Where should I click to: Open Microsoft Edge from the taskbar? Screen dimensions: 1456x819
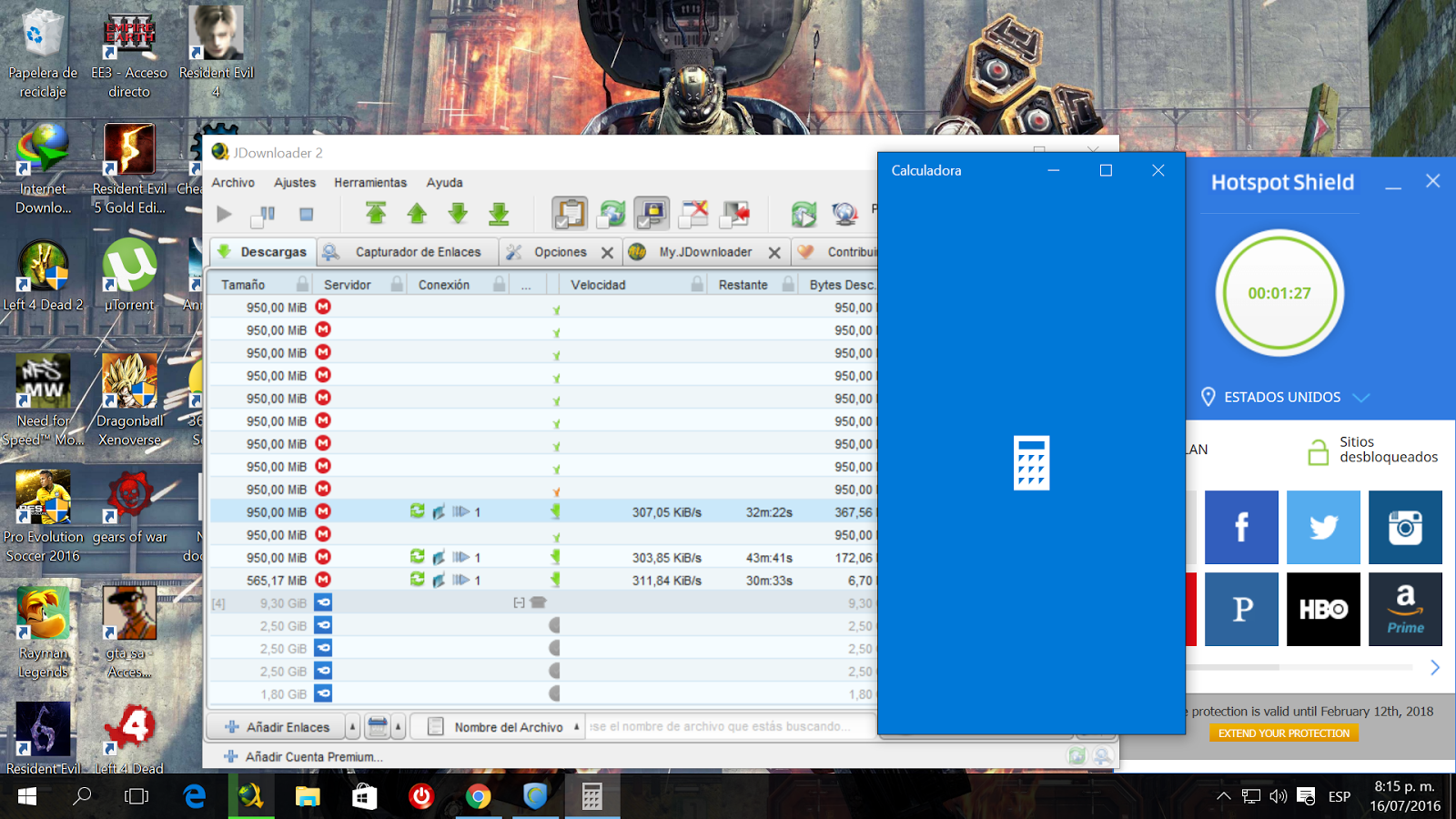pos(195,797)
